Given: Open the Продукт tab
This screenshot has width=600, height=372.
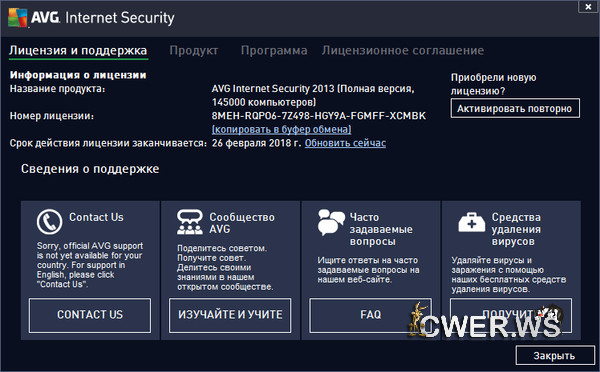Looking at the screenshot, I should pos(194,51).
